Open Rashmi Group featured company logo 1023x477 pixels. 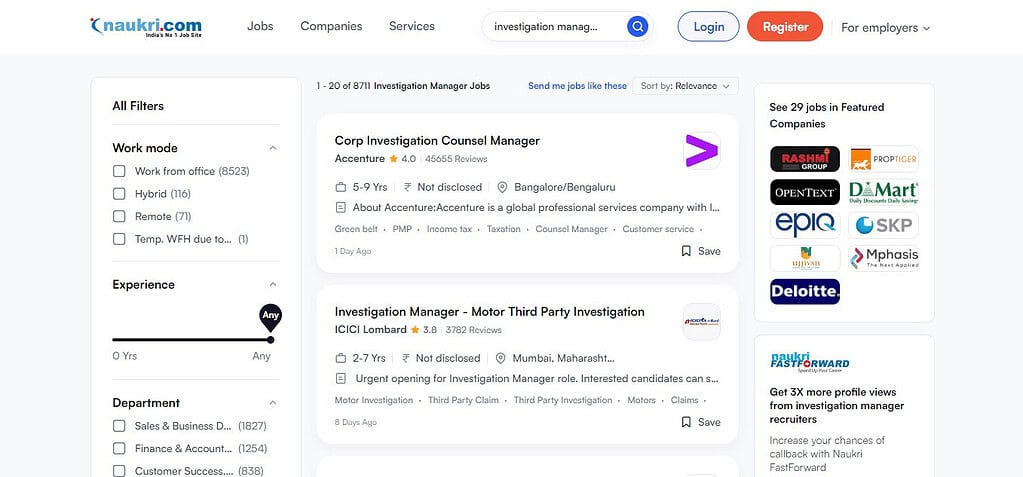804,159
